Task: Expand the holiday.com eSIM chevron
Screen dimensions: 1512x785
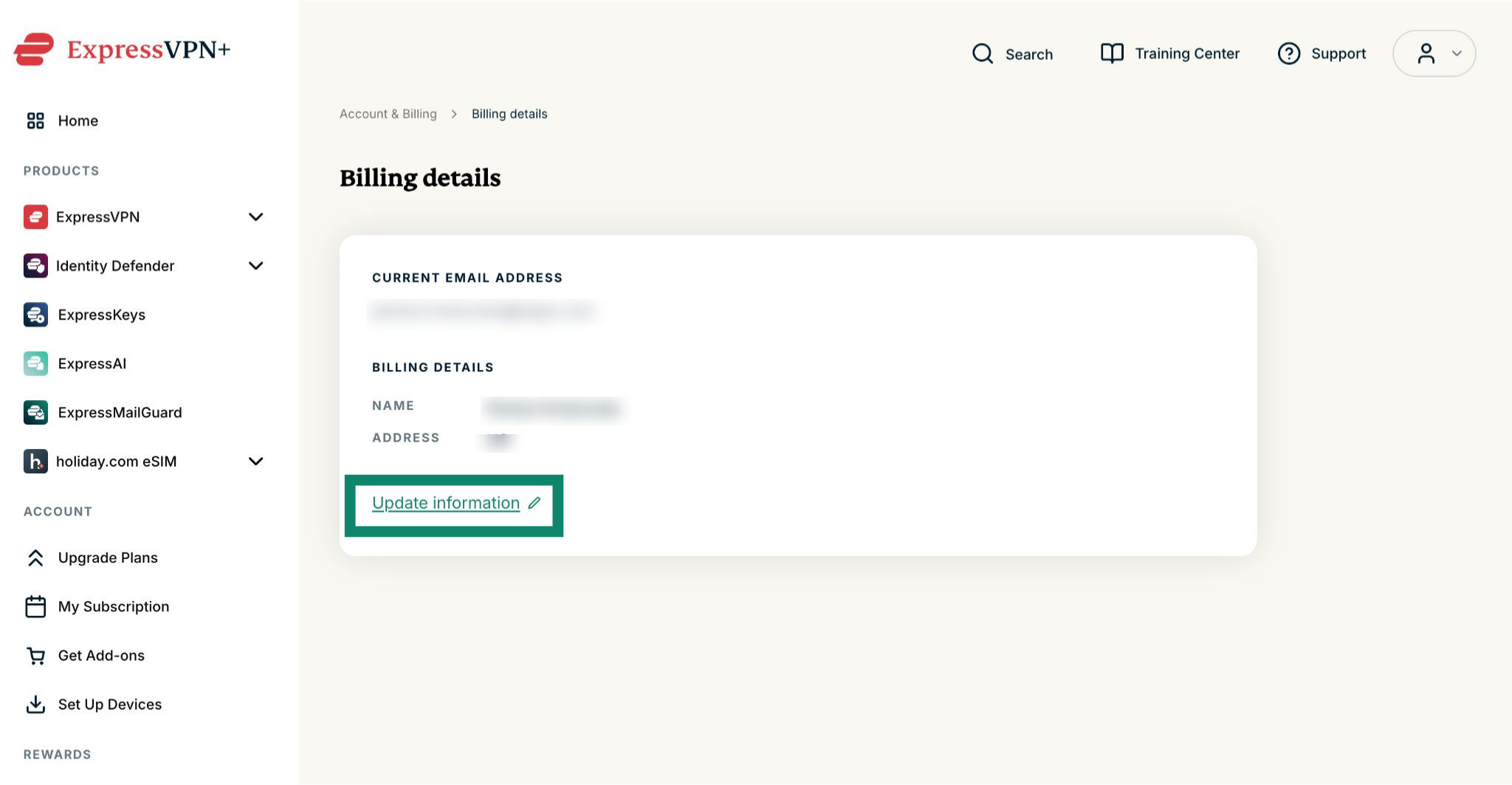Action: click(255, 462)
